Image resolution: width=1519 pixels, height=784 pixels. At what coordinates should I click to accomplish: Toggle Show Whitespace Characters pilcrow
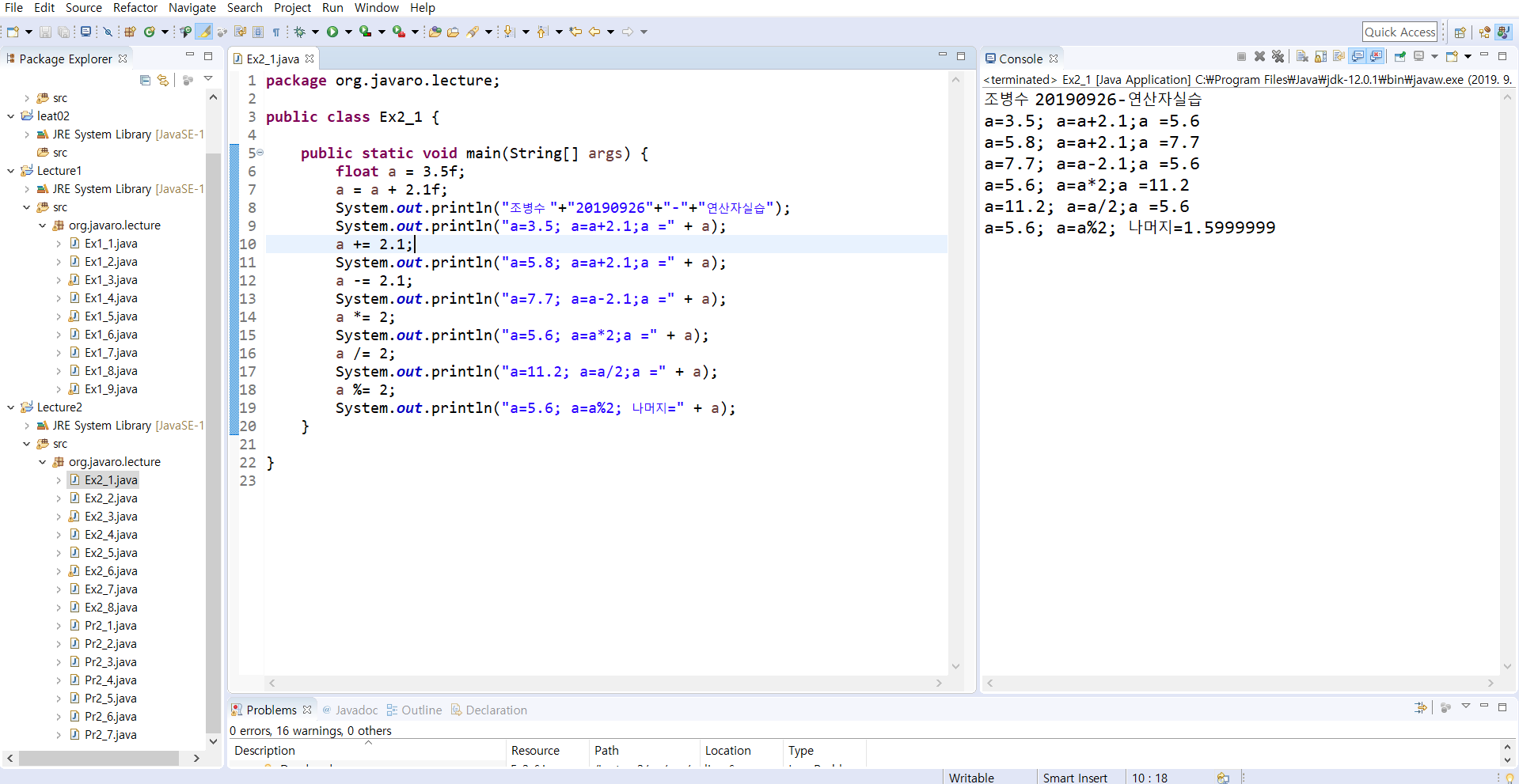(276, 32)
